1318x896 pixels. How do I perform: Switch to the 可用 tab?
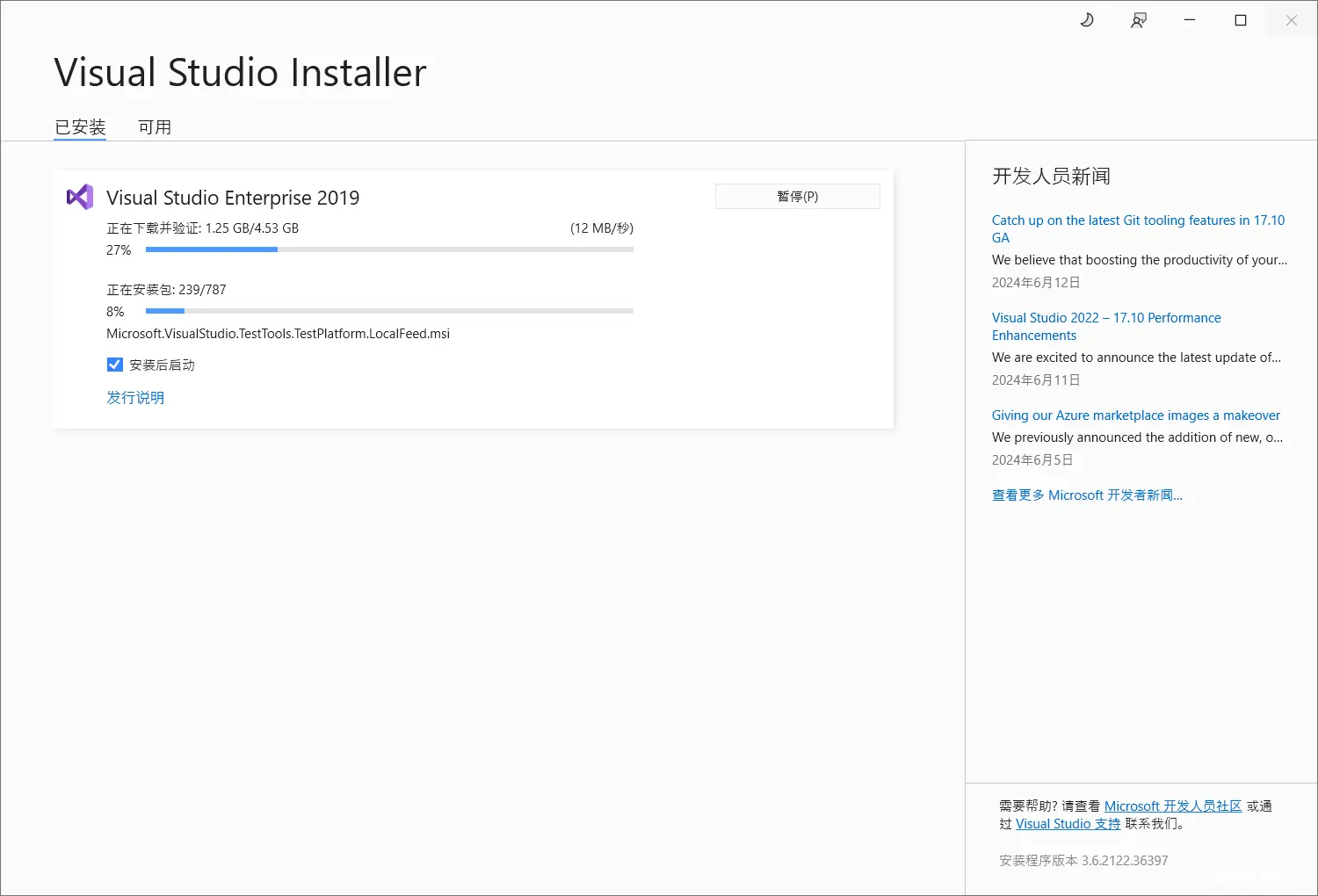155,127
